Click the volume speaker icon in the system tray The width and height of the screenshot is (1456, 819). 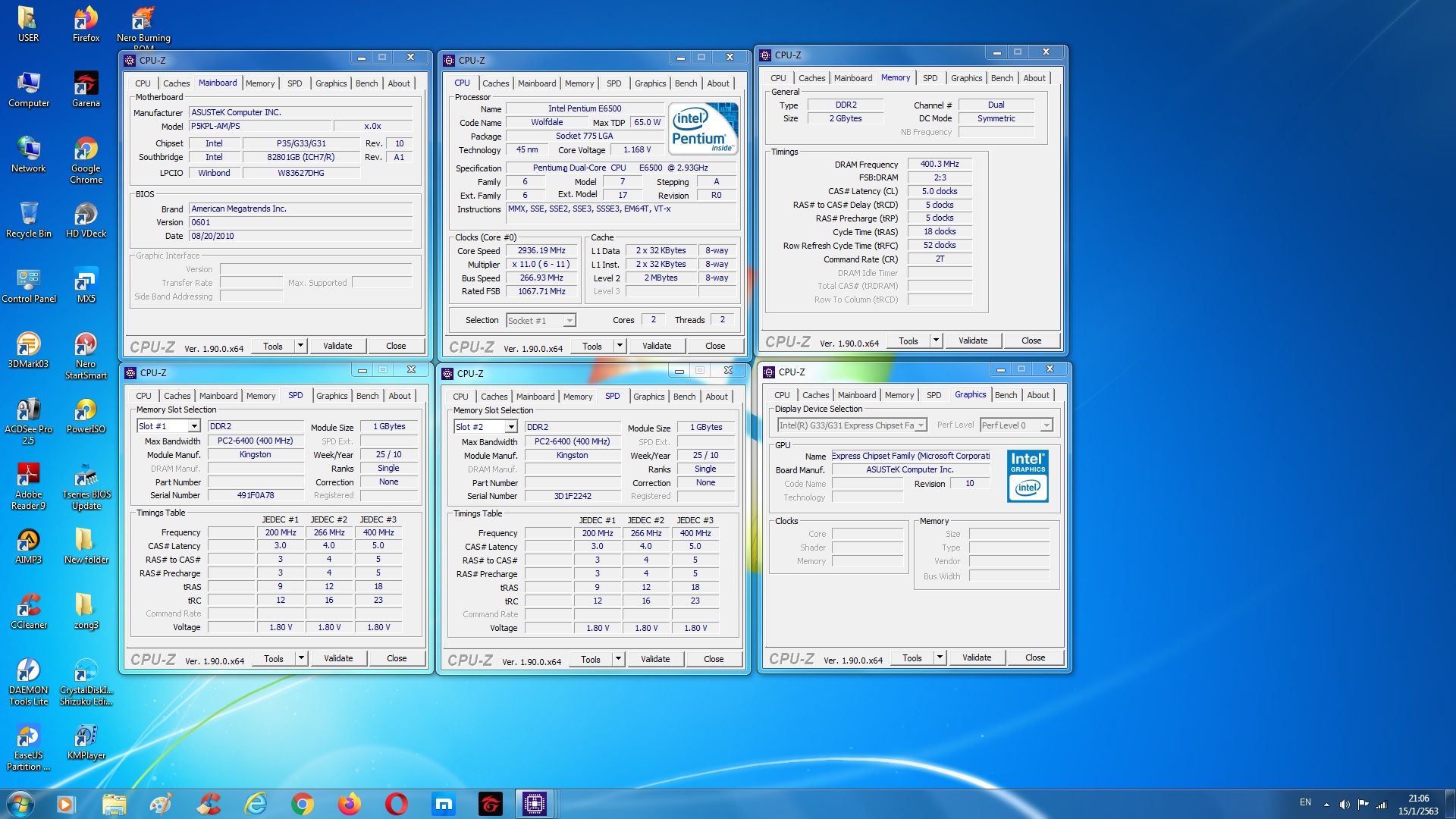pos(1344,805)
